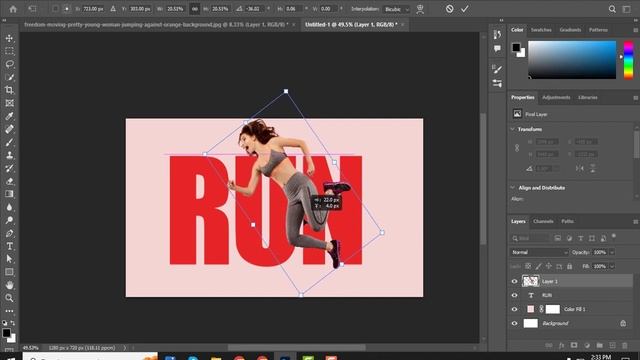Select the Path Selection tool
The image size is (640, 360).
pos(9,259)
